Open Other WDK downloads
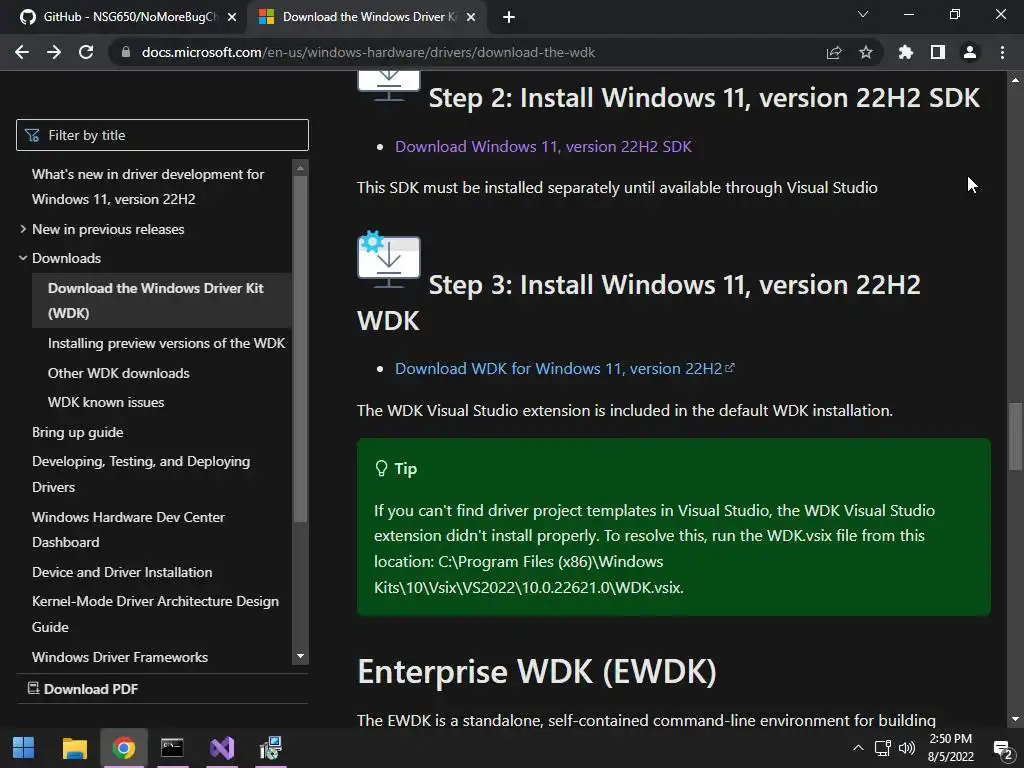 click(x=118, y=373)
